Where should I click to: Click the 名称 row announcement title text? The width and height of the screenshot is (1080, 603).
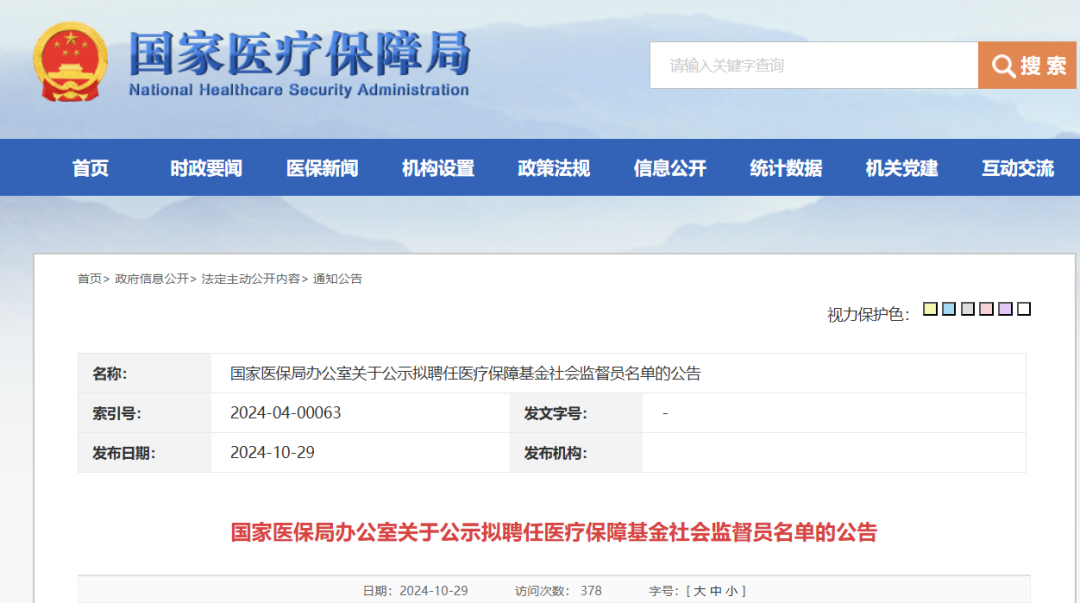pyautogui.click(x=466, y=374)
